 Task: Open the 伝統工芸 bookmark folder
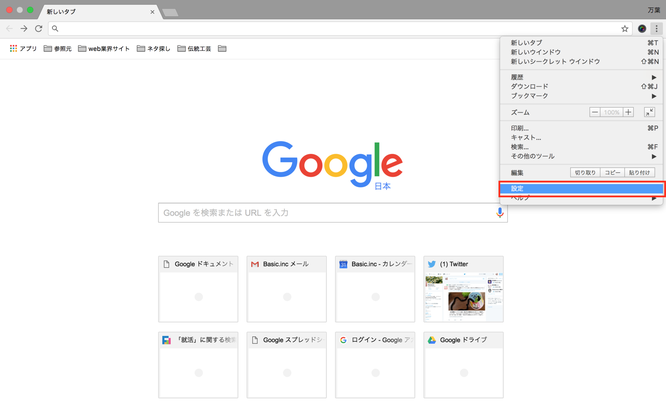[x=194, y=48]
